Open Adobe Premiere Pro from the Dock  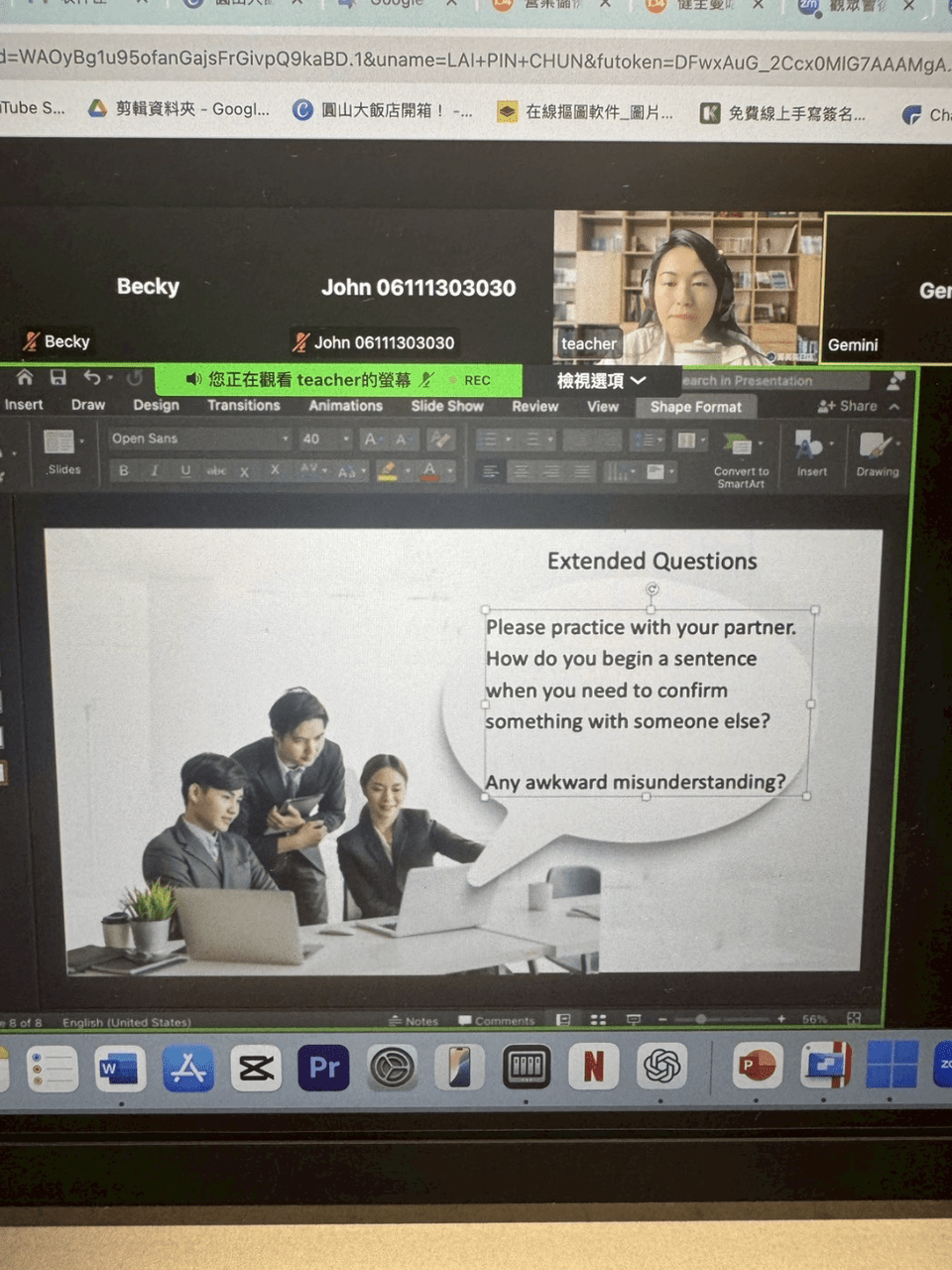(323, 1068)
